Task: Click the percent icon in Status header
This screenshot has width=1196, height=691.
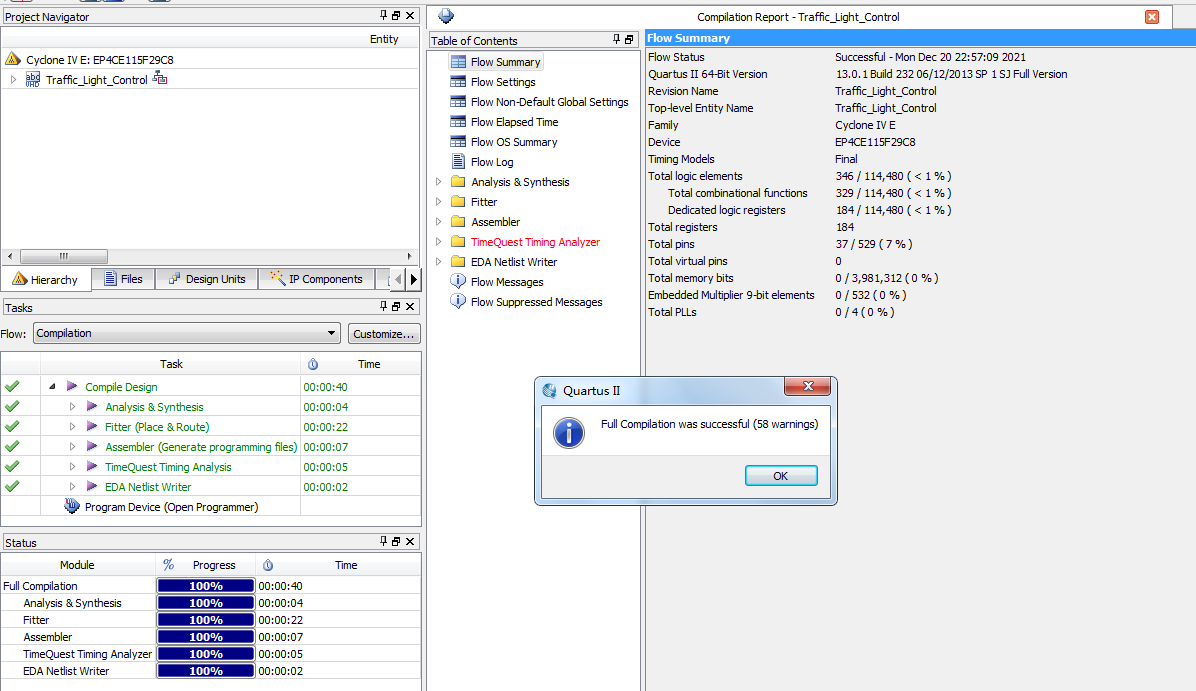Action: 169,564
